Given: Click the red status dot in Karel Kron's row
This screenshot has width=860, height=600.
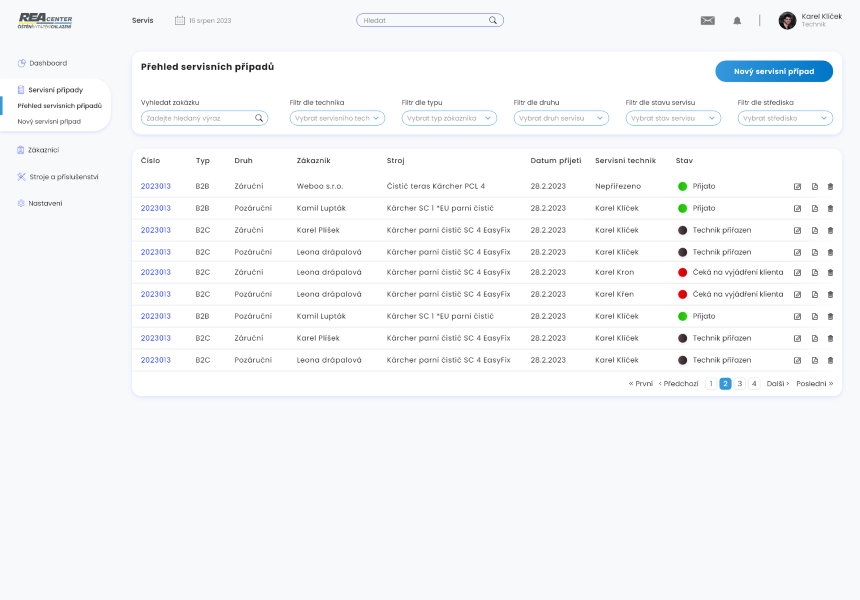Looking at the screenshot, I should tap(683, 272).
